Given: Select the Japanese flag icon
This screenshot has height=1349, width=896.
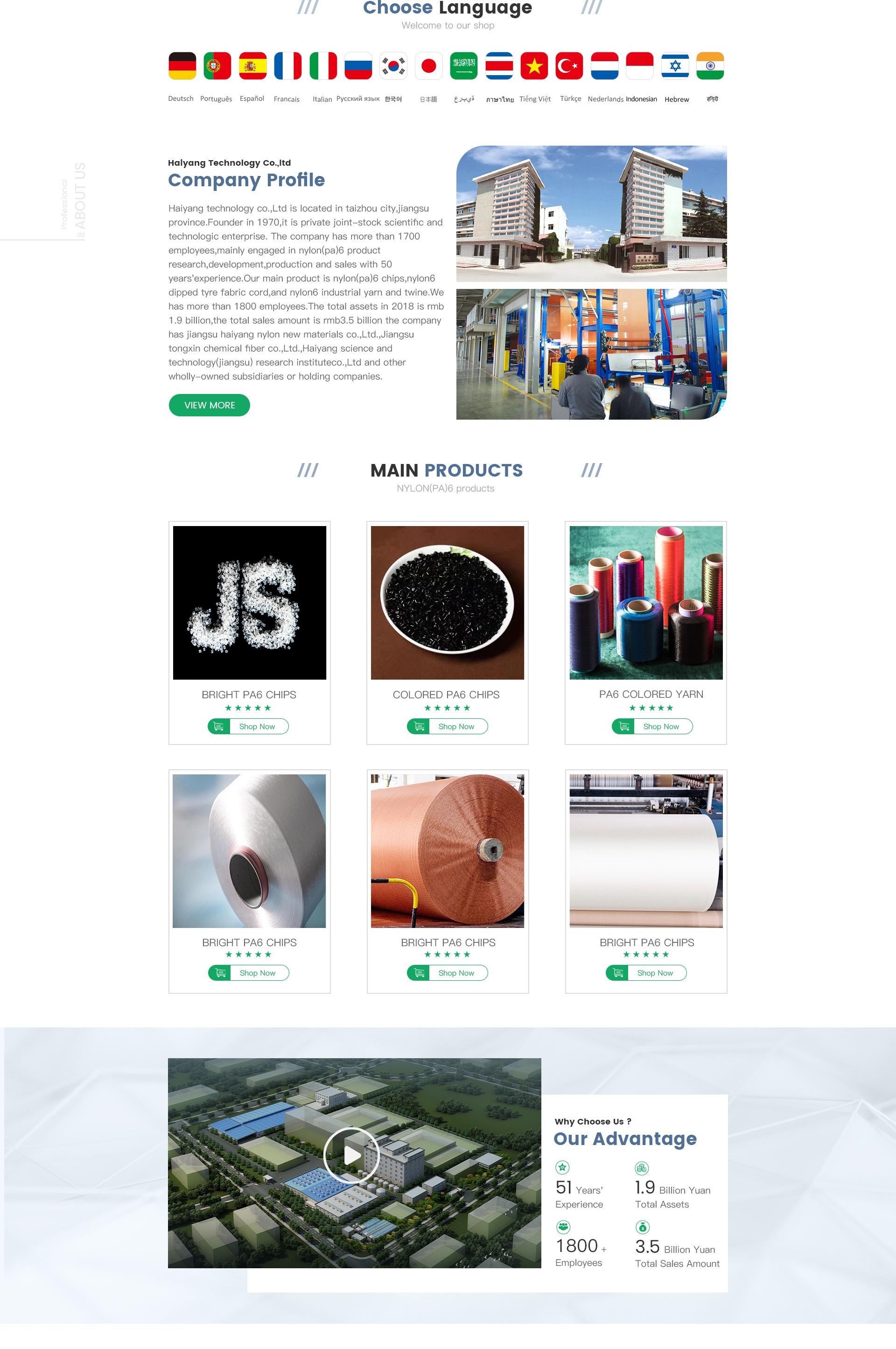Looking at the screenshot, I should [428, 66].
